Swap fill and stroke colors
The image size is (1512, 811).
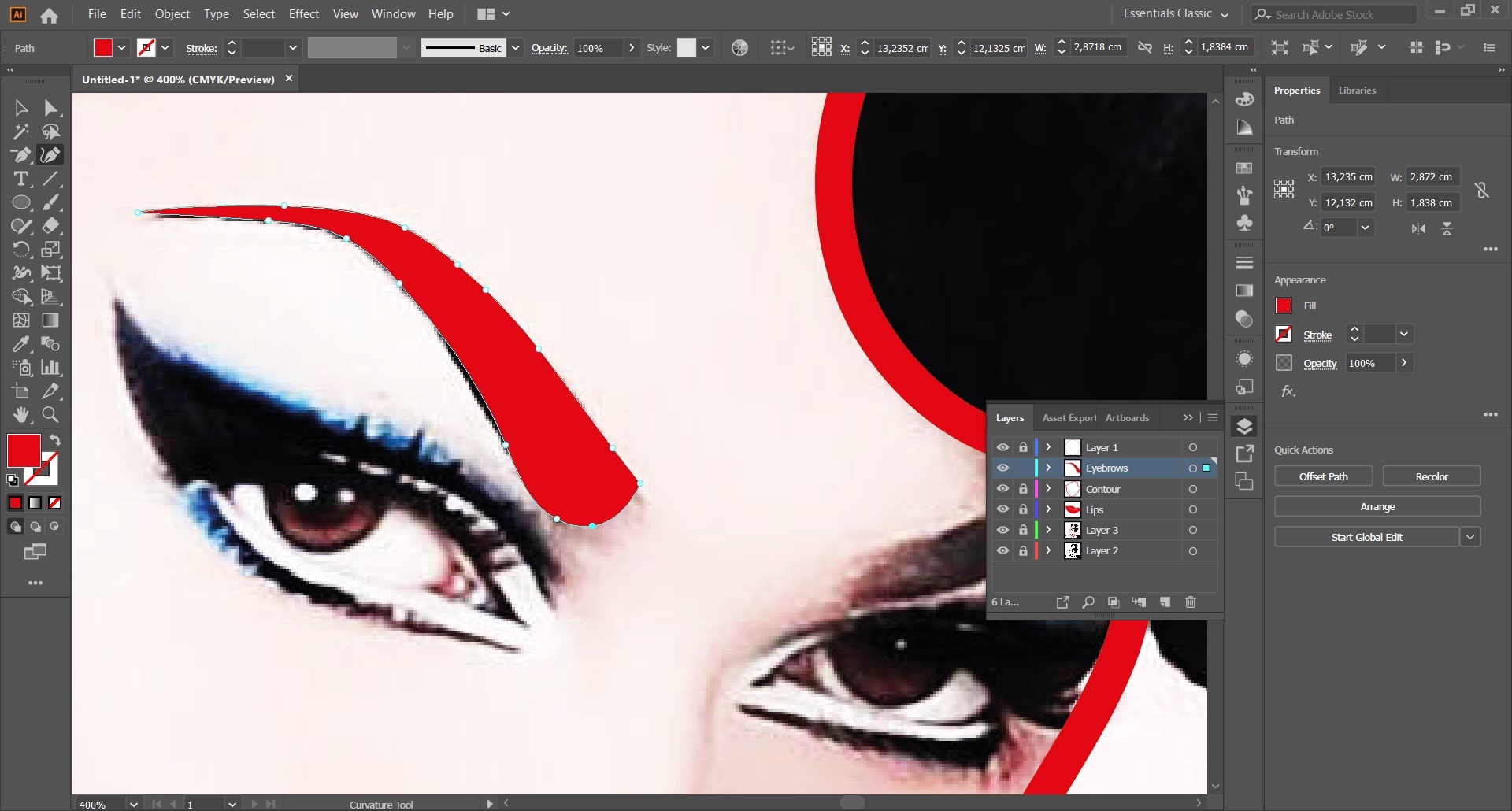point(55,440)
